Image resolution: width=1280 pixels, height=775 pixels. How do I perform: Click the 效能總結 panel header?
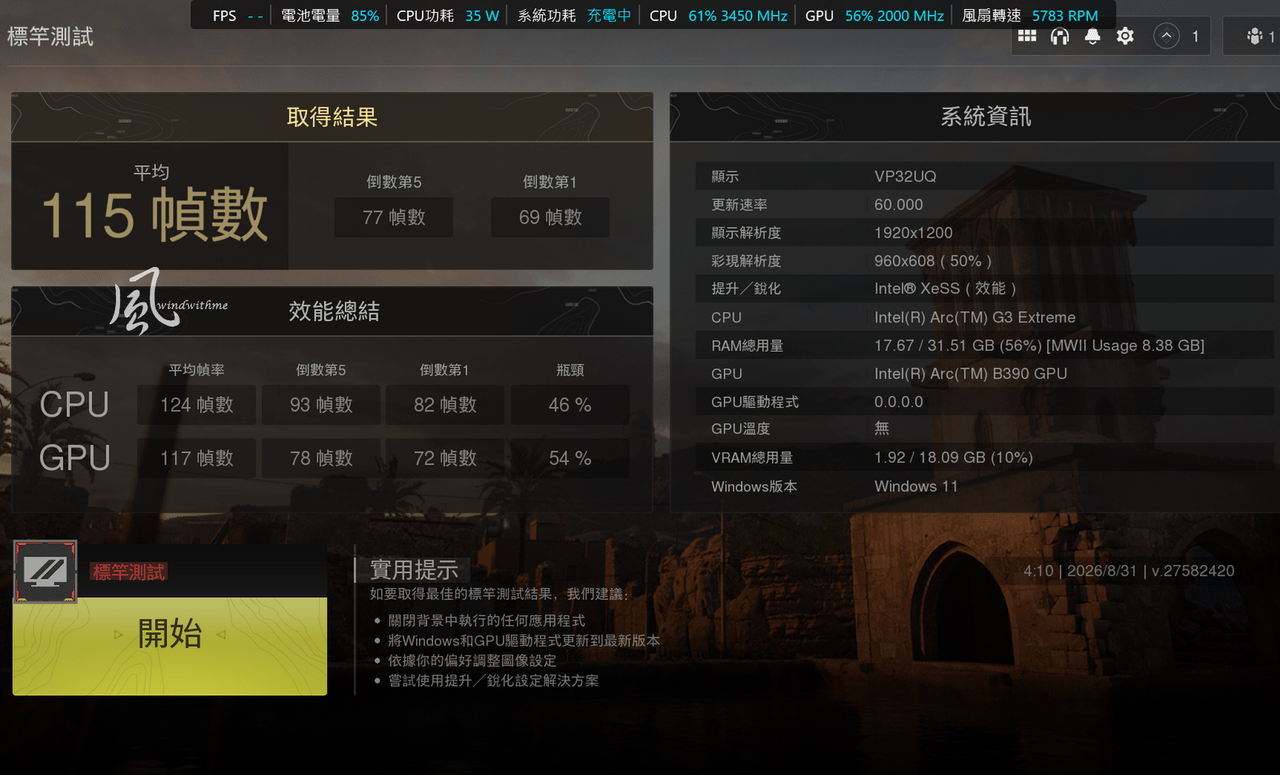[332, 311]
